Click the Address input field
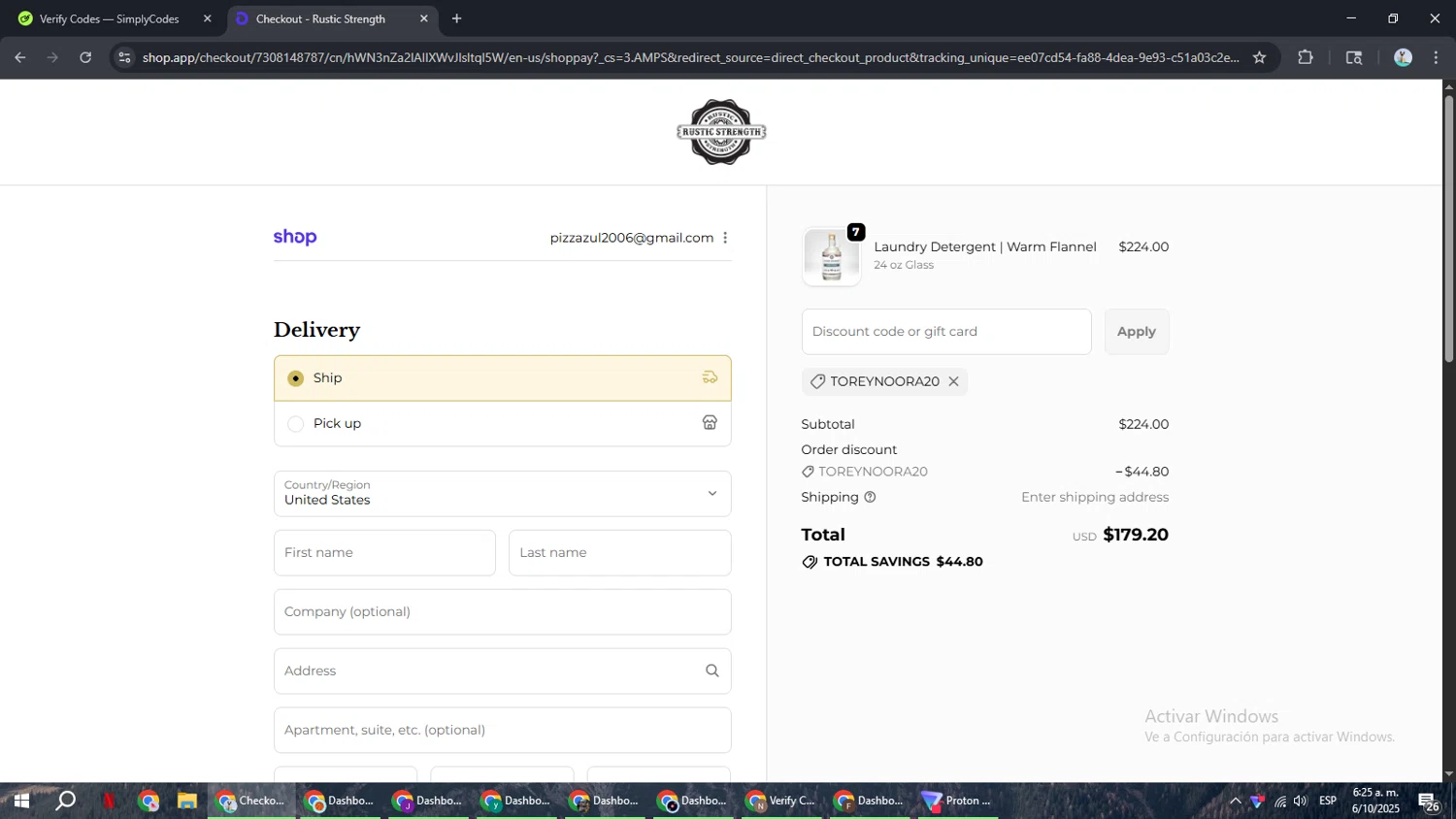Screen dimensions: 1456x819 pos(502,671)
